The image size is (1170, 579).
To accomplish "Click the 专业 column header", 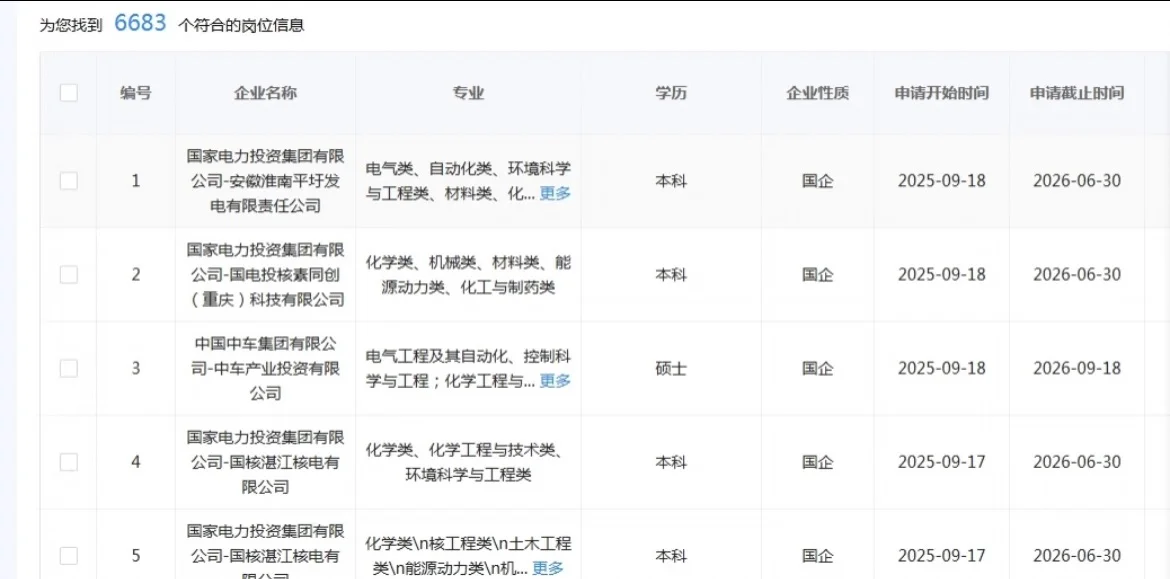I will (467, 92).
